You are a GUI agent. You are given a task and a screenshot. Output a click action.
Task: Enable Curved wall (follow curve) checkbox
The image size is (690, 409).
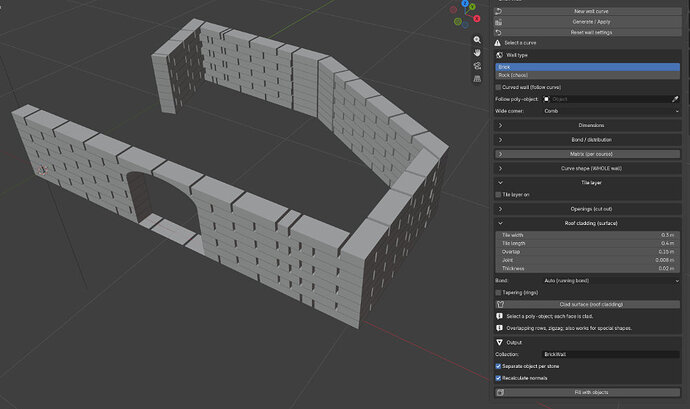pos(498,87)
